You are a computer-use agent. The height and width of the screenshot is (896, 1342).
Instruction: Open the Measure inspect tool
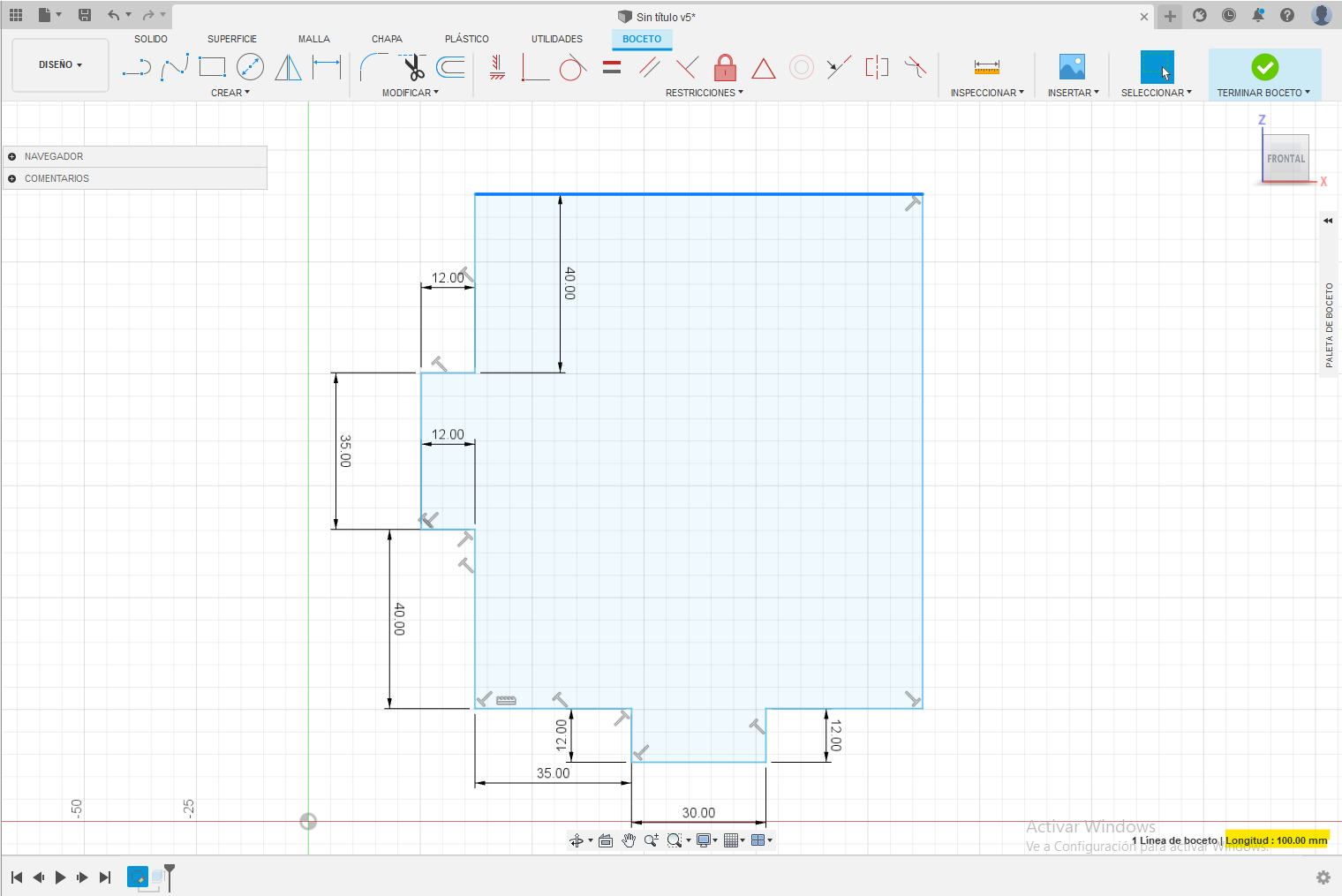point(986,67)
